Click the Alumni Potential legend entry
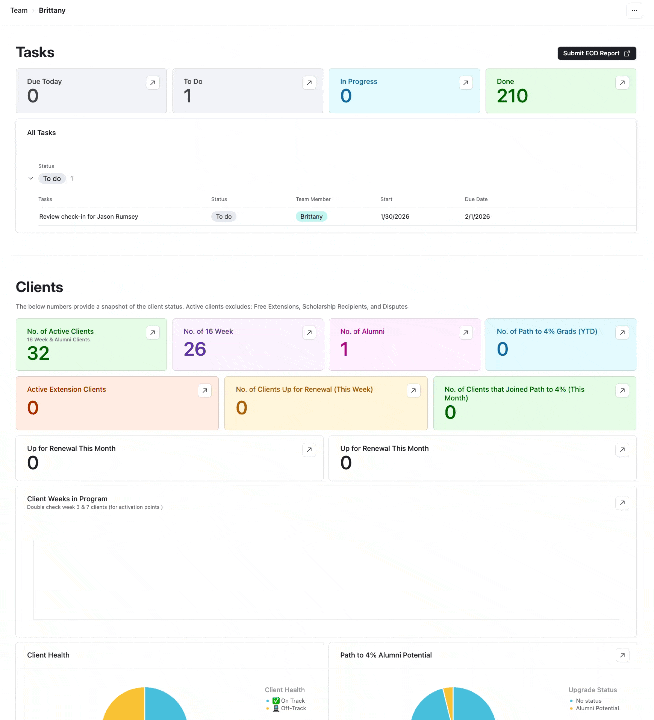 click(x=594, y=708)
